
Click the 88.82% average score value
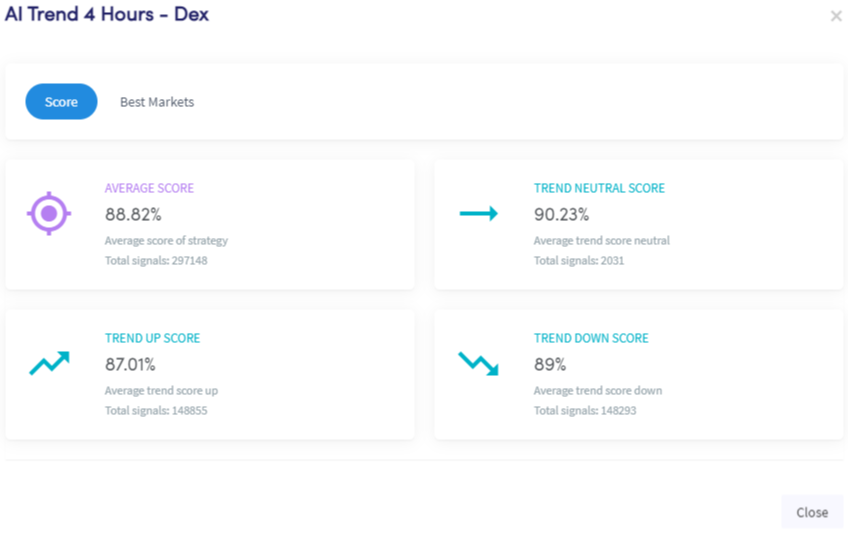pos(133,214)
